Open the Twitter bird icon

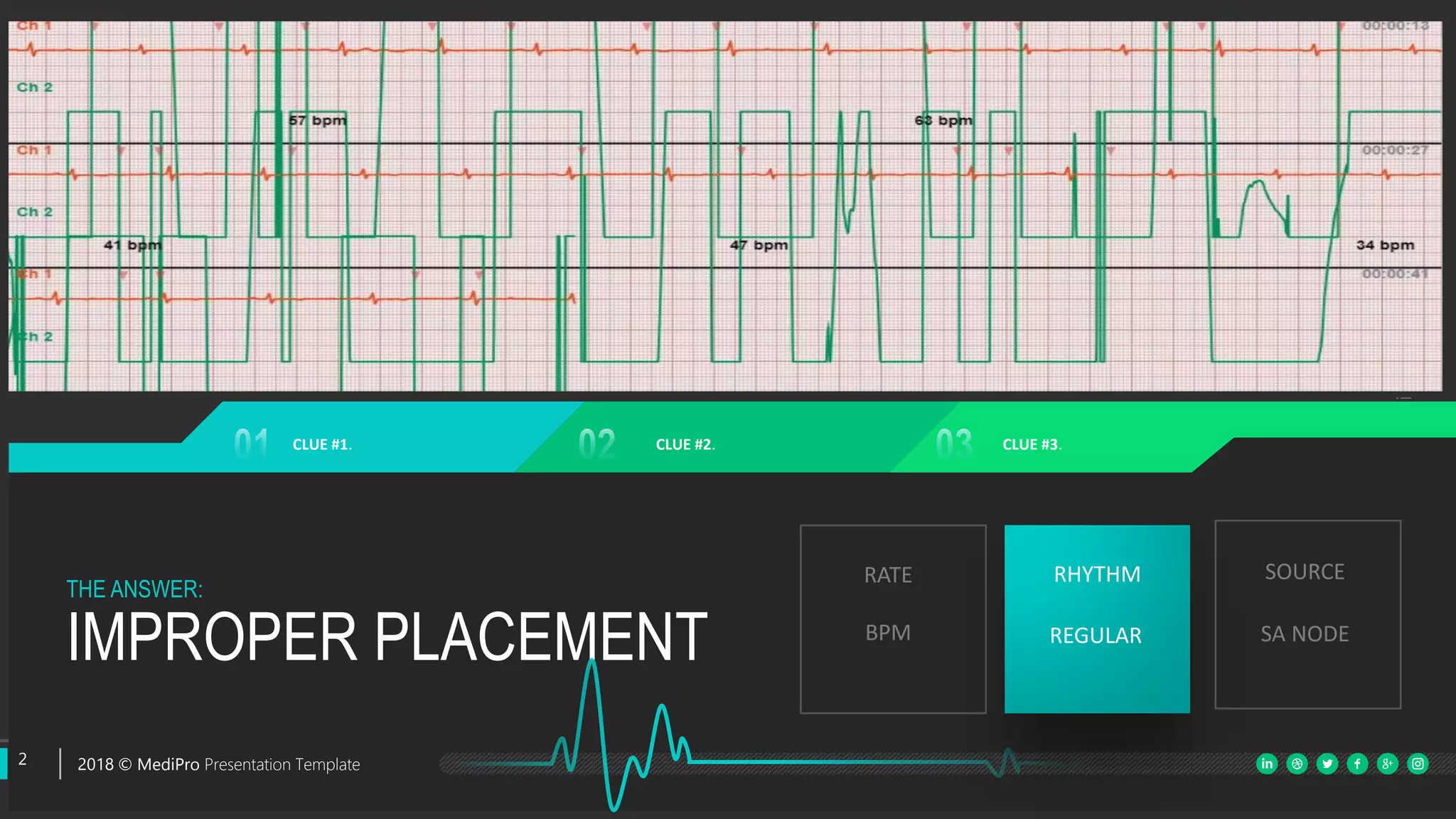coord(1327,764)
